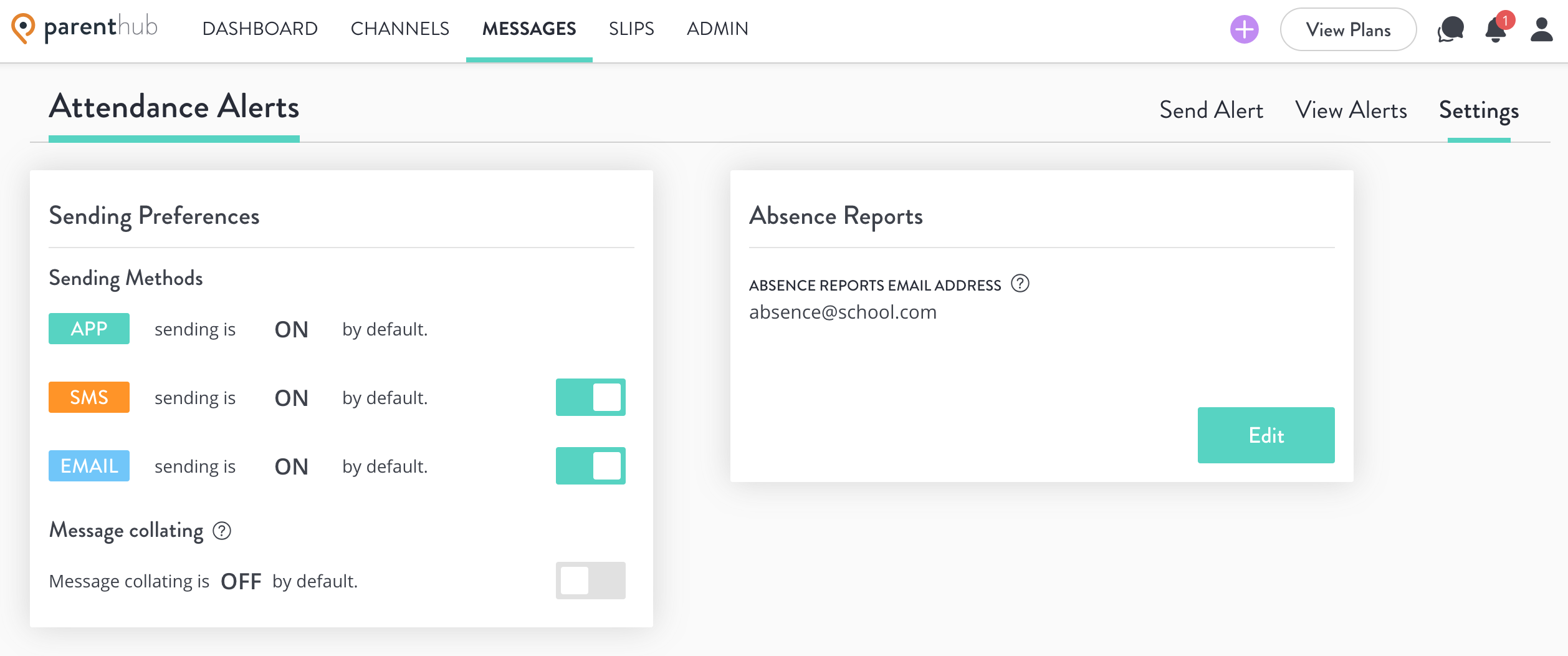Click the purple plus create button
This screenshot has height=656, width=1568.
(x=1244, y=29)
